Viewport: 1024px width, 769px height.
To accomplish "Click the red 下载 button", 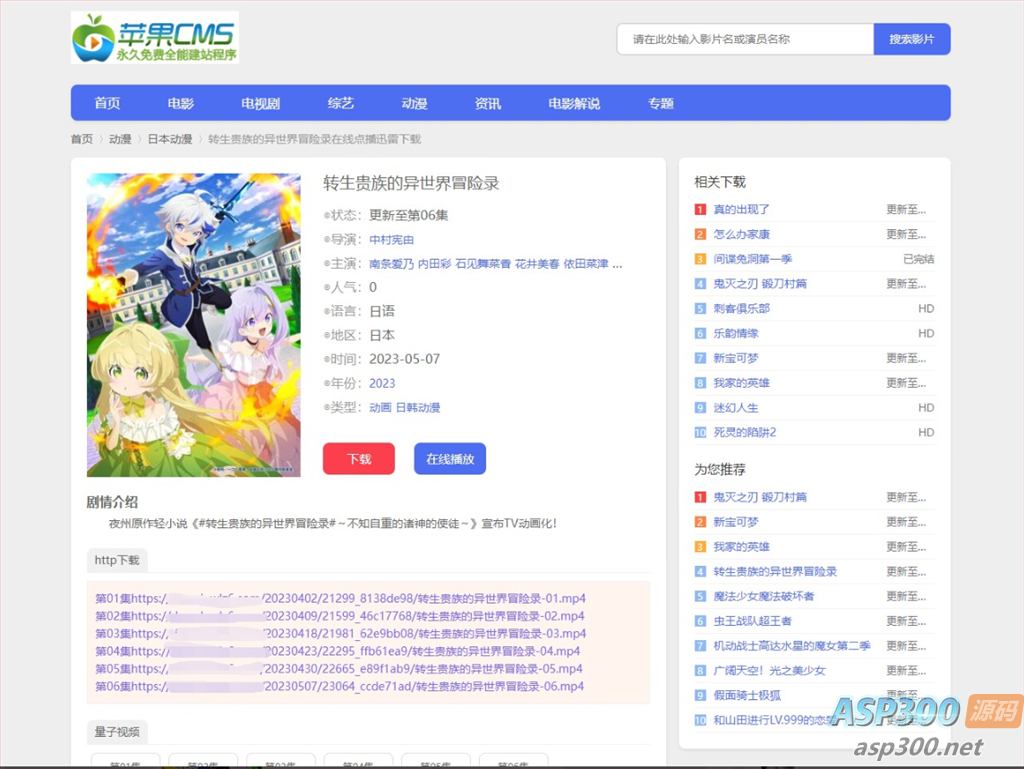I will tap(359, 458).
